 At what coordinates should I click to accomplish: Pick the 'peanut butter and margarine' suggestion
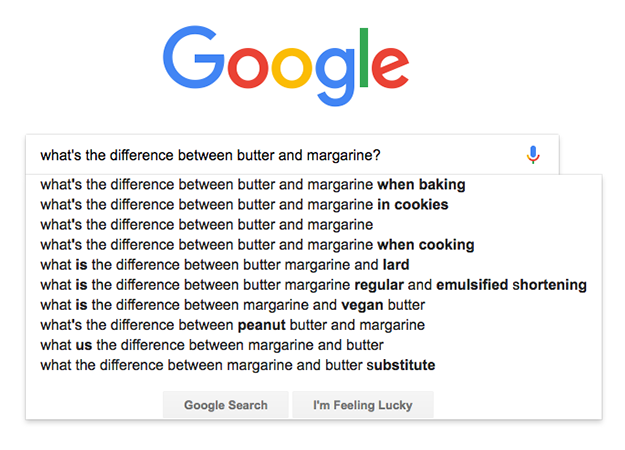coord(314,325)
